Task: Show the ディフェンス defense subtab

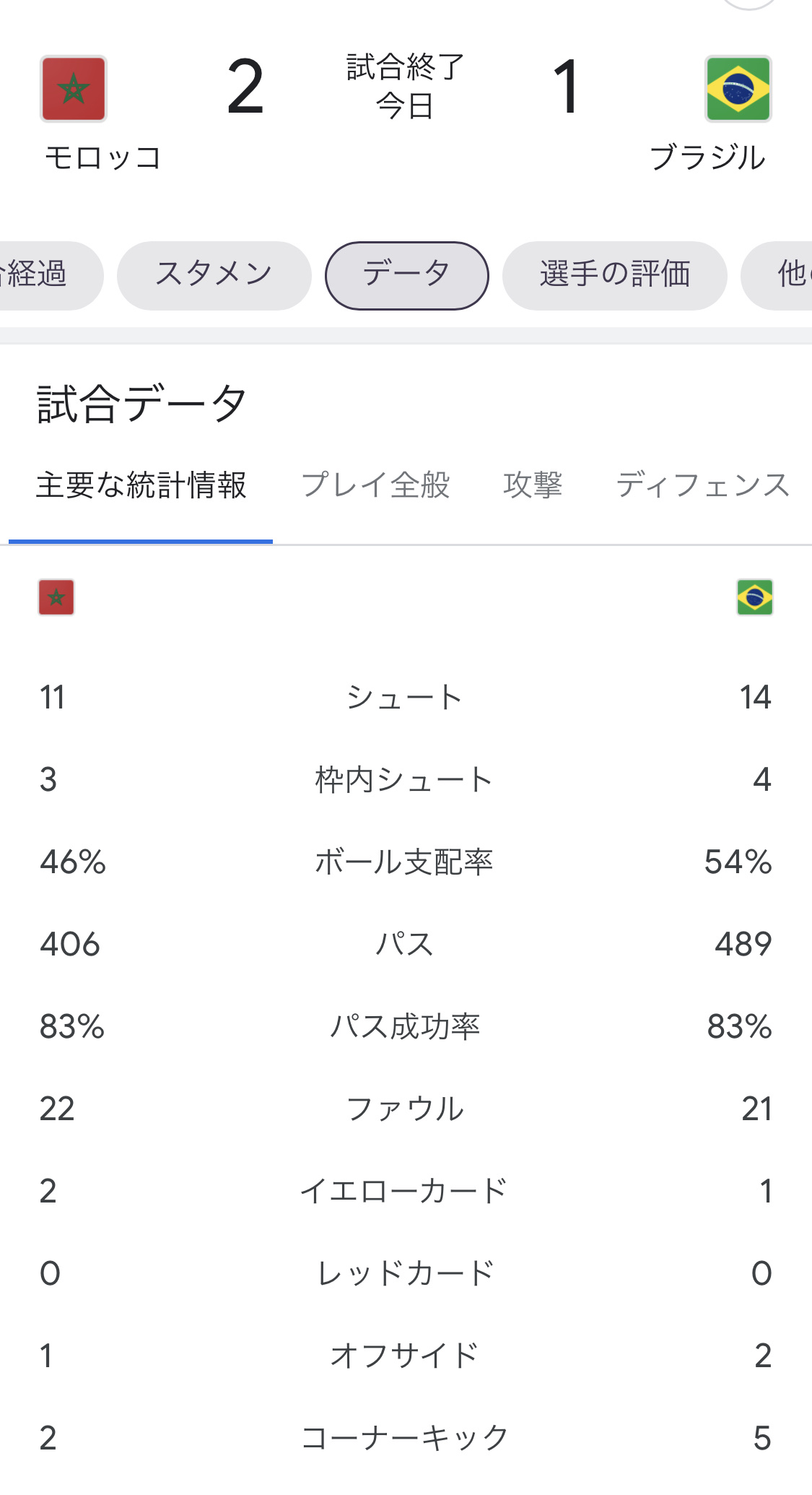Action: (703, 485)
